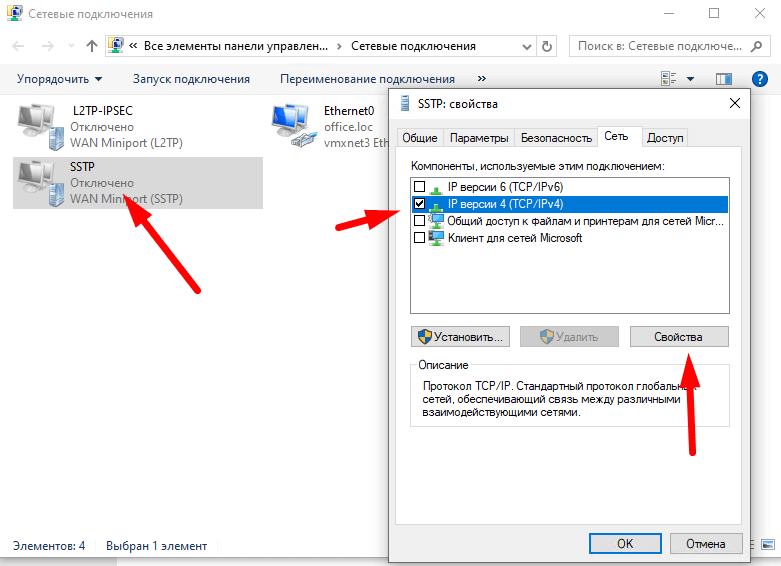The image size is (781, 566).
Task: Confirm dialog with OK button
Action: [x=625, y=544]
